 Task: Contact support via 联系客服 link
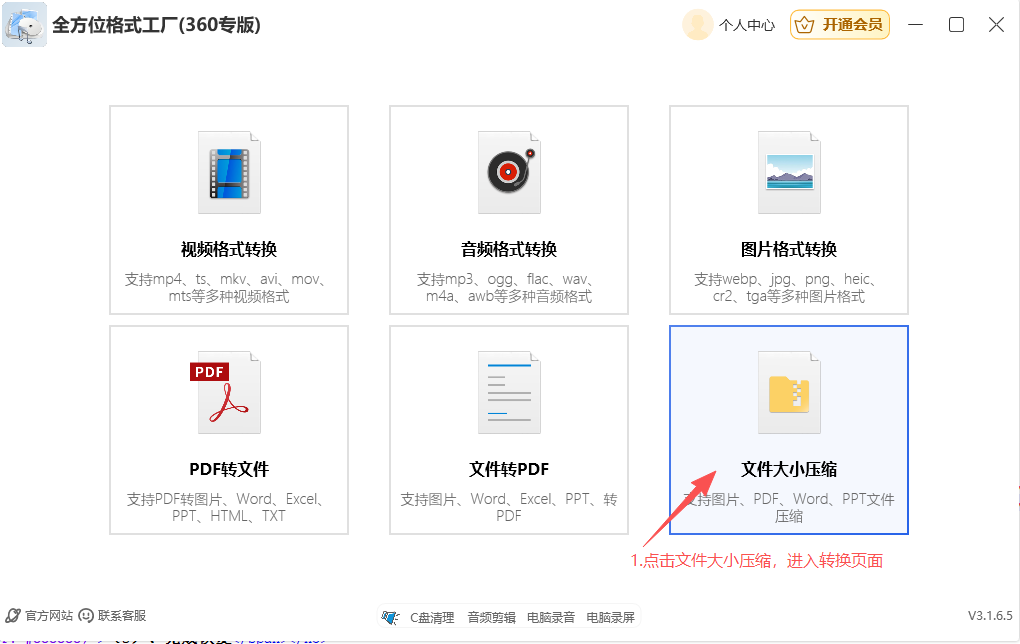point(113,616)
